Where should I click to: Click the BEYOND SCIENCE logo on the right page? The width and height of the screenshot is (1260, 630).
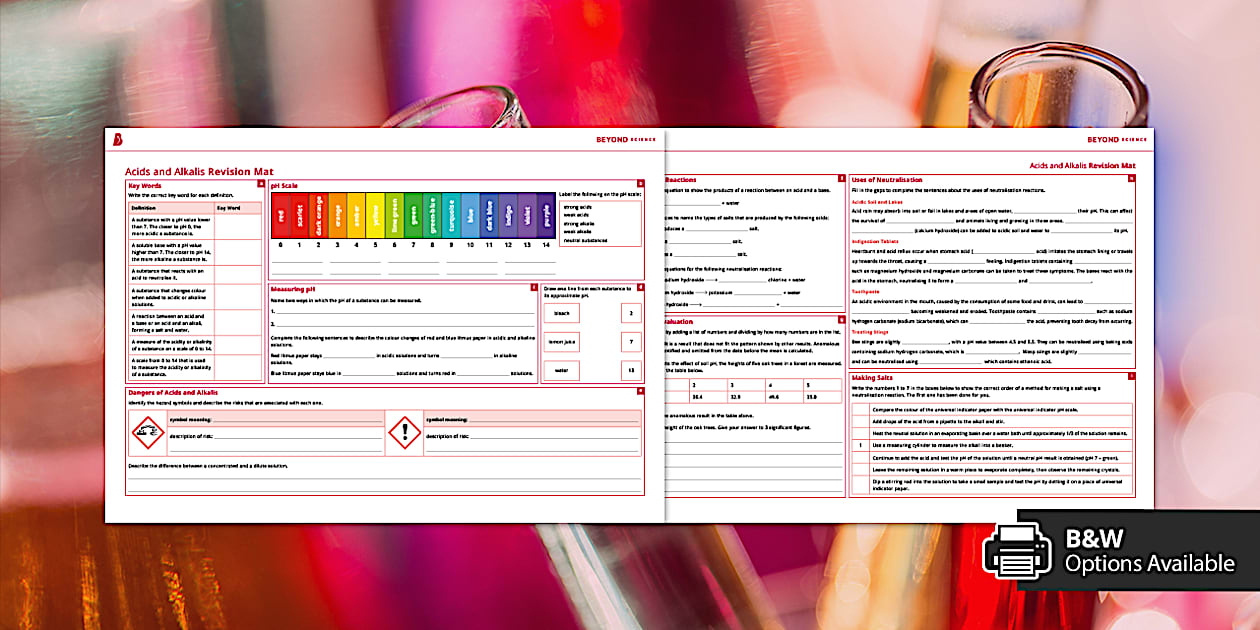(1116, 140)
